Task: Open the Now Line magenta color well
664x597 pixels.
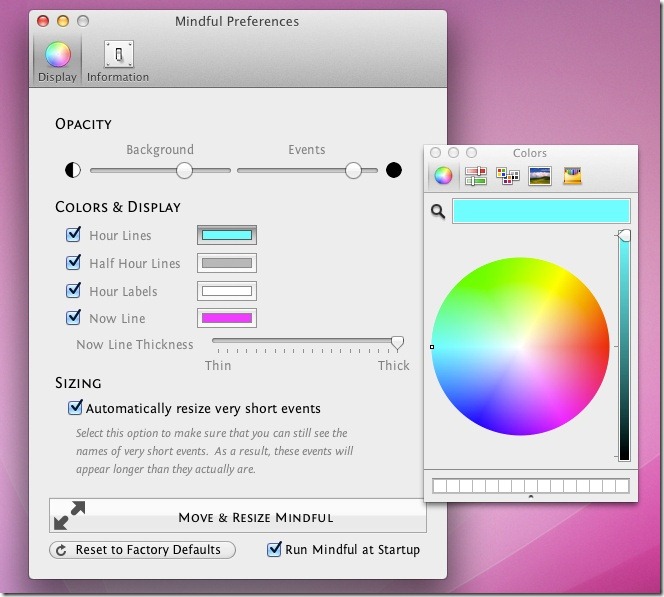Action: [x=227, y=318]
